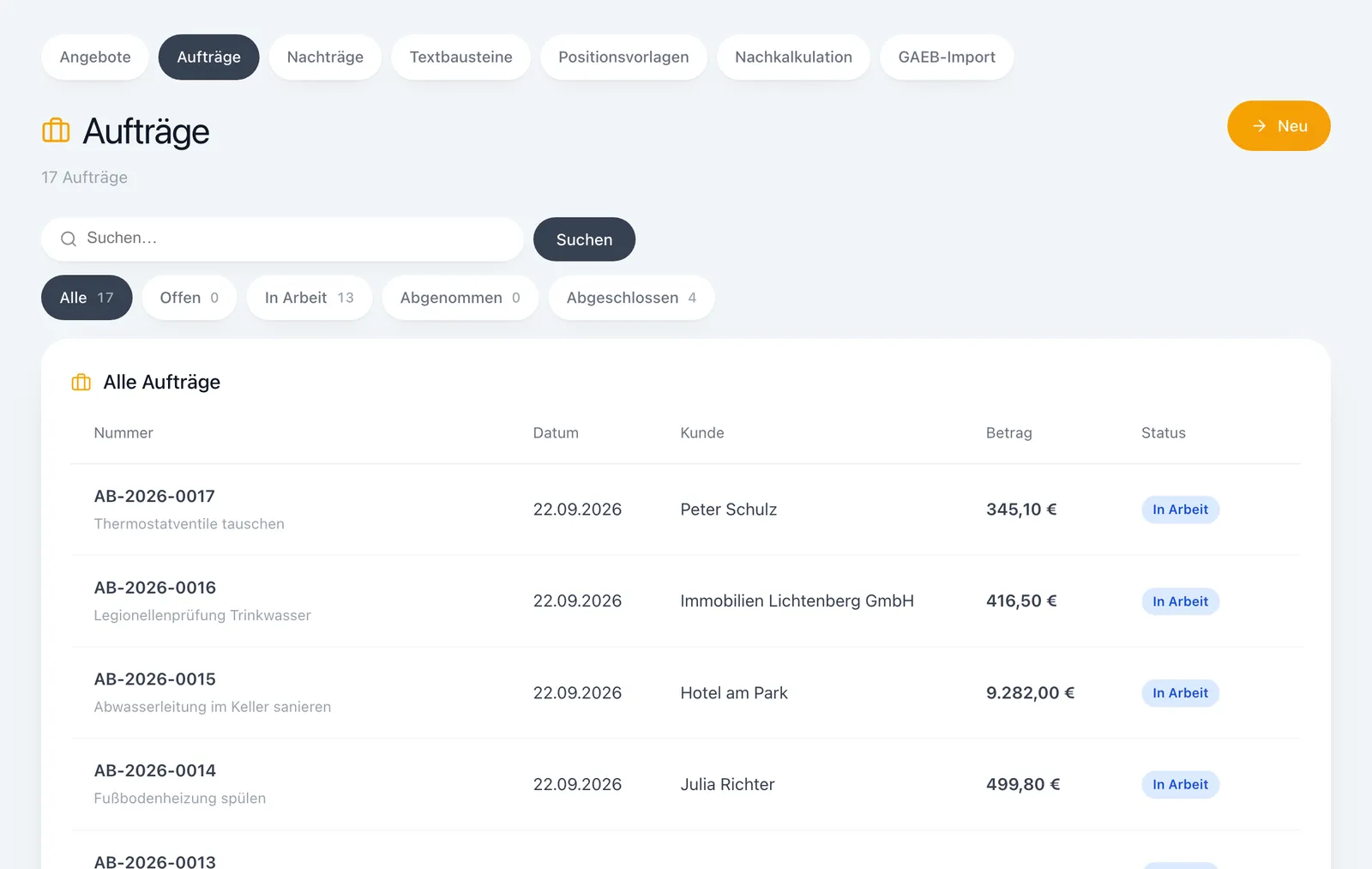Create a new order with Neu
The image size is (1372, 869).
(x=1279, y=126)
